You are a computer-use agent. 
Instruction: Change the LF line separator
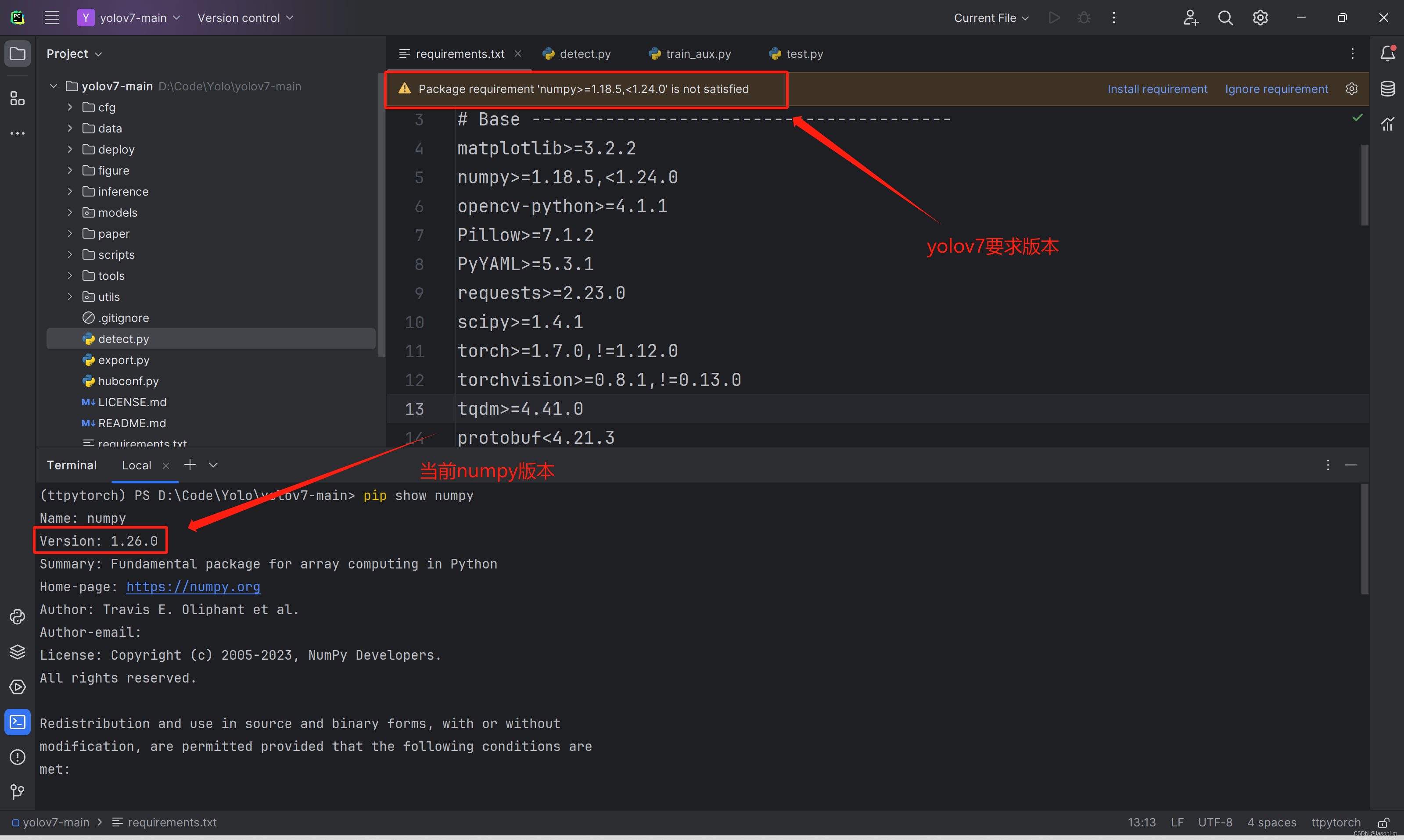1177,822
